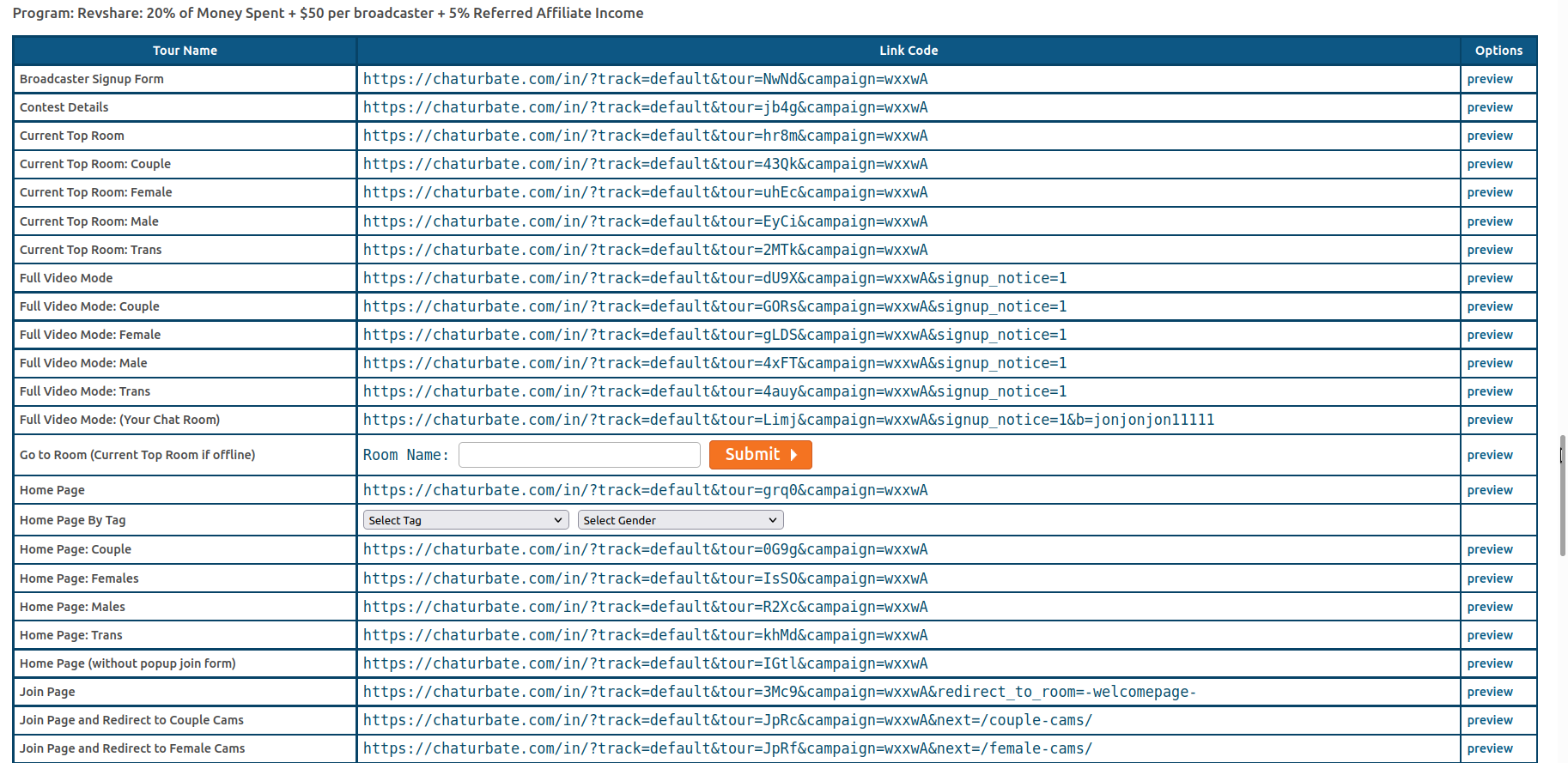Preview Full Video Mode: Couple

click(1489, 306)
